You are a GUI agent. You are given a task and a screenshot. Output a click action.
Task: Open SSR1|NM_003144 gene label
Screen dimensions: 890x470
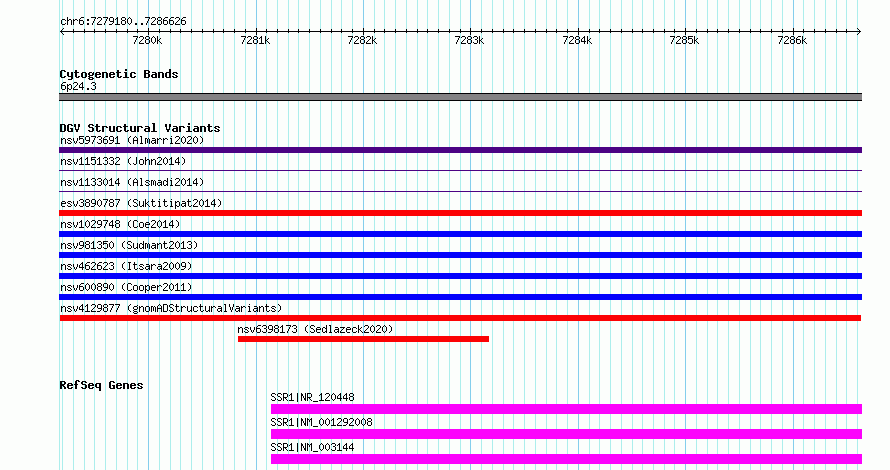[312, 447]
